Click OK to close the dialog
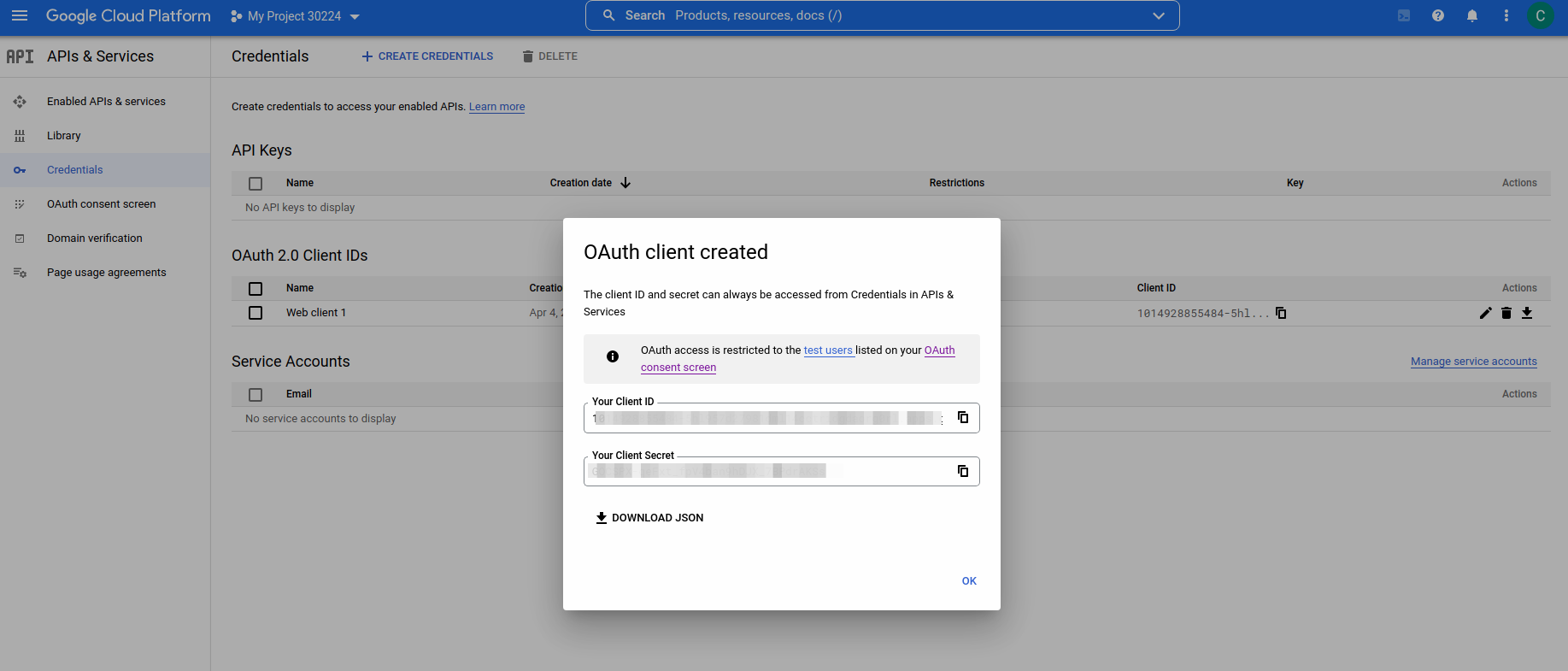This screenshot has width=1568, height=671. (969, 581)
